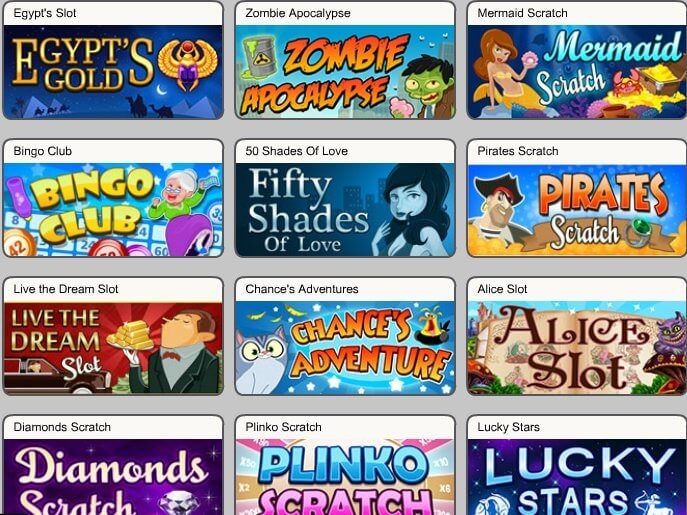Open the Plinko Scratch game banner
This screenshot has width=687, height=515.
[x=345, y=477]
